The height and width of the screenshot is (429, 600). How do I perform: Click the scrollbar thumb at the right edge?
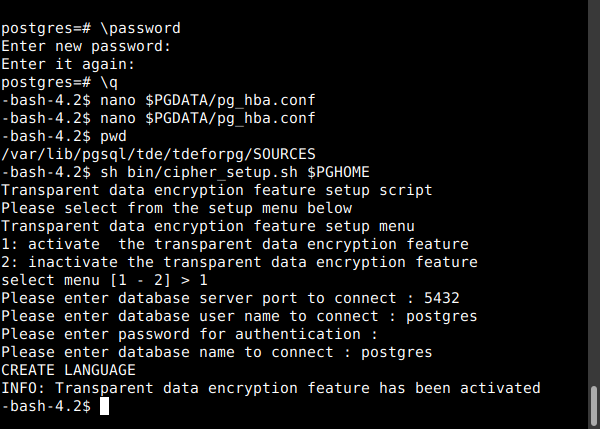(x=594, y=404)
